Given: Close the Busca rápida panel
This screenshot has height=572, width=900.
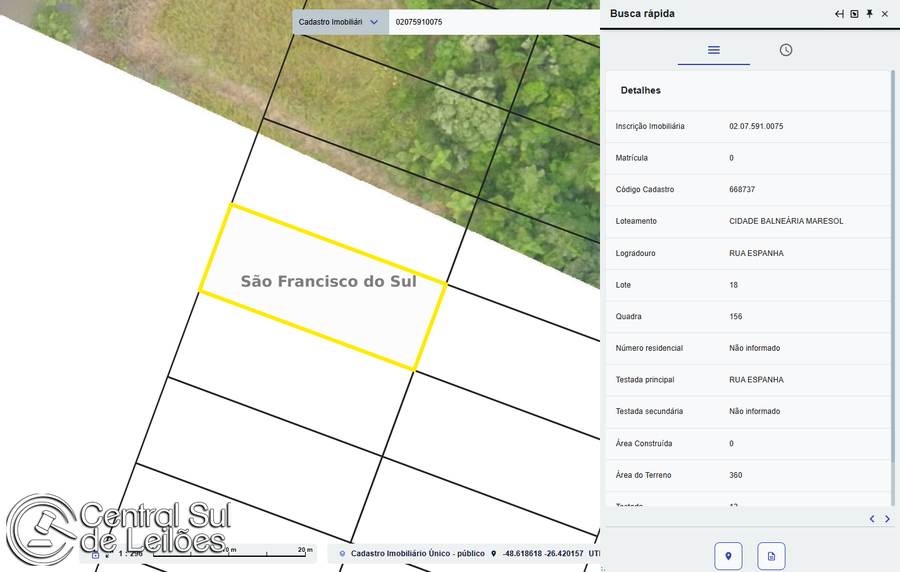Looking at the screenshot, I should [885, 14].
